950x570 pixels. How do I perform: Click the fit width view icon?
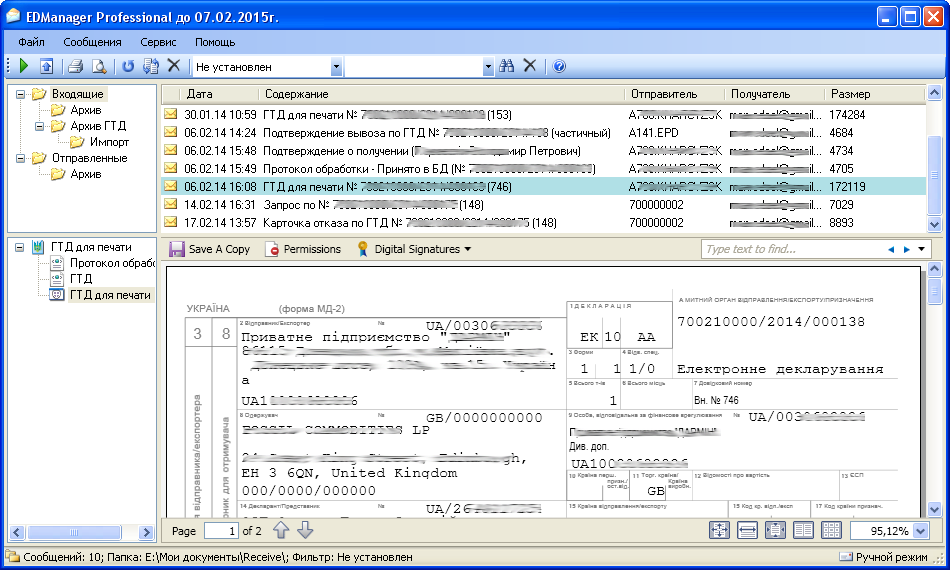click(x=747, y=531)
